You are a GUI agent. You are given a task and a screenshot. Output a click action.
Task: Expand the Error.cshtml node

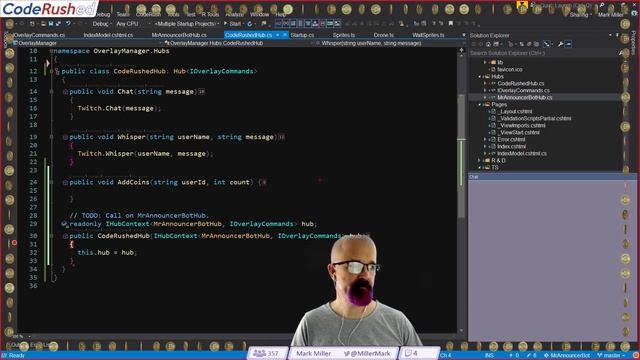[485, 139]
